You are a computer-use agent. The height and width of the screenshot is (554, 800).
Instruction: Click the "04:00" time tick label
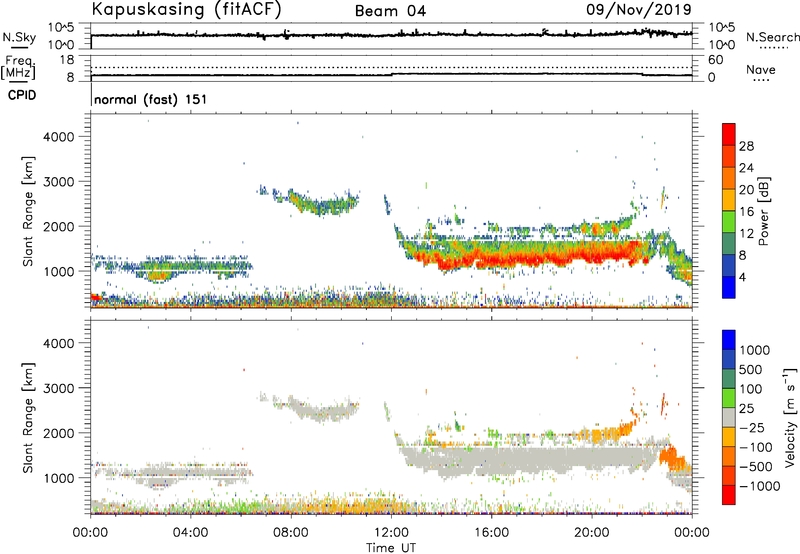click(x=191, y=533)
